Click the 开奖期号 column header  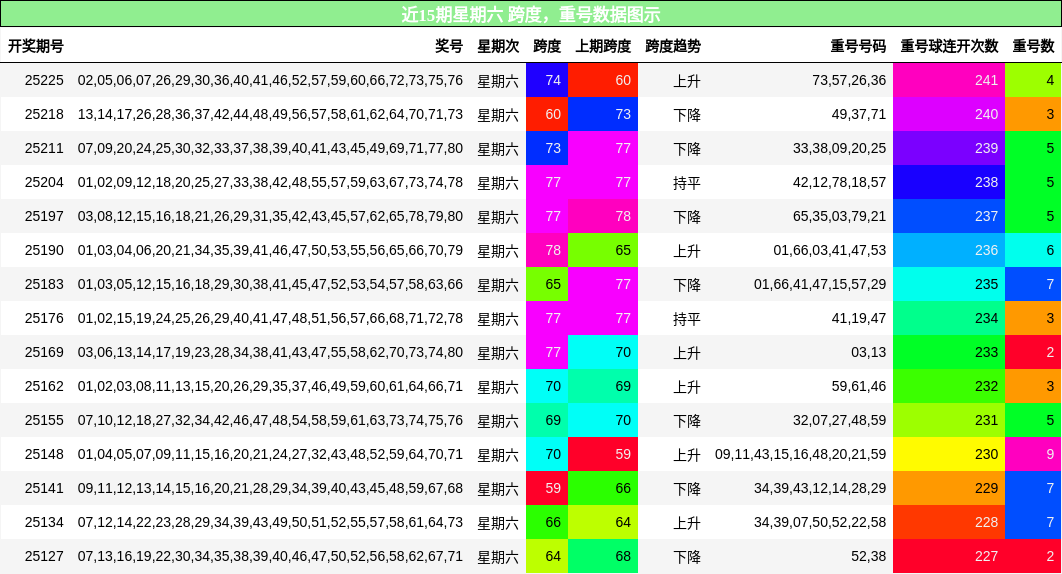point(36,46)
